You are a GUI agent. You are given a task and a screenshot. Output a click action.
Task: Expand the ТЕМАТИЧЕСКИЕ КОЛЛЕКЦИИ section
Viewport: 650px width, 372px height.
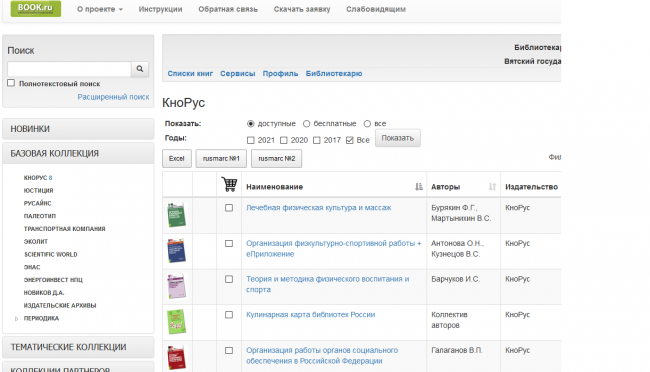78,347
